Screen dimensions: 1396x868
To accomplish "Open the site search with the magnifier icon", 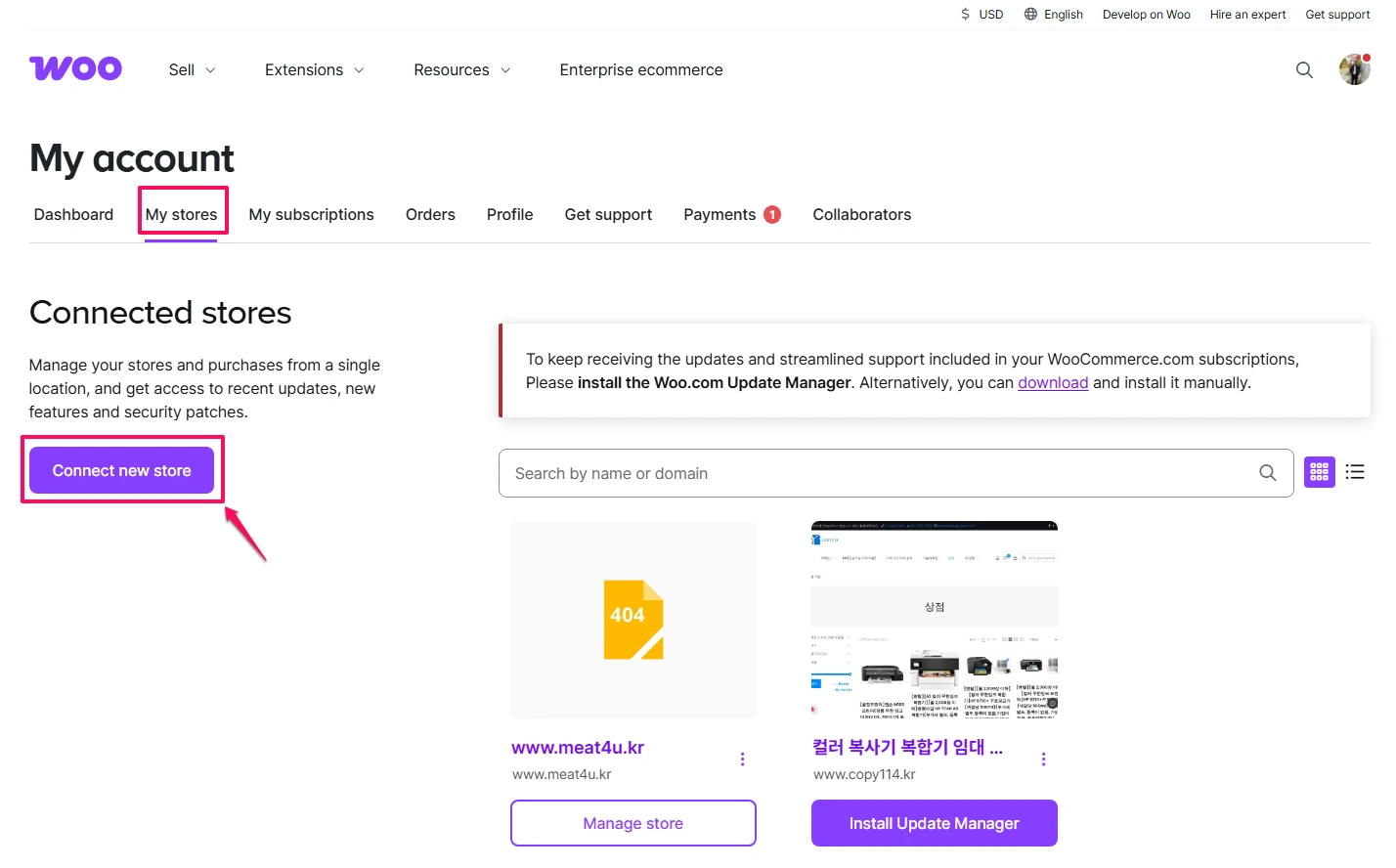I will click(1304, 69).
